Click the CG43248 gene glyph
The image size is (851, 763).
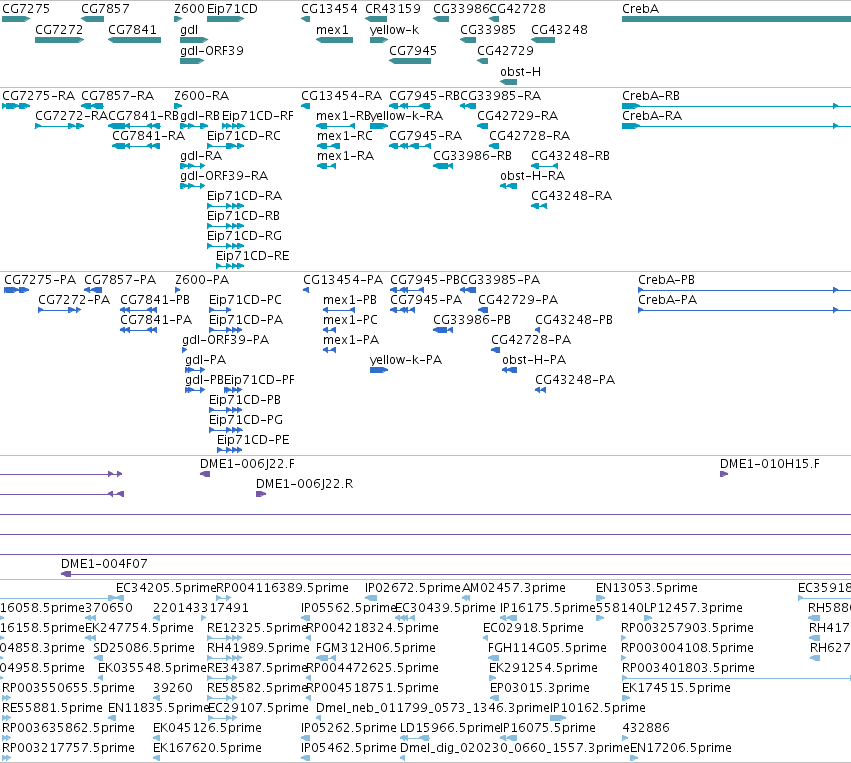pos(543,40)
